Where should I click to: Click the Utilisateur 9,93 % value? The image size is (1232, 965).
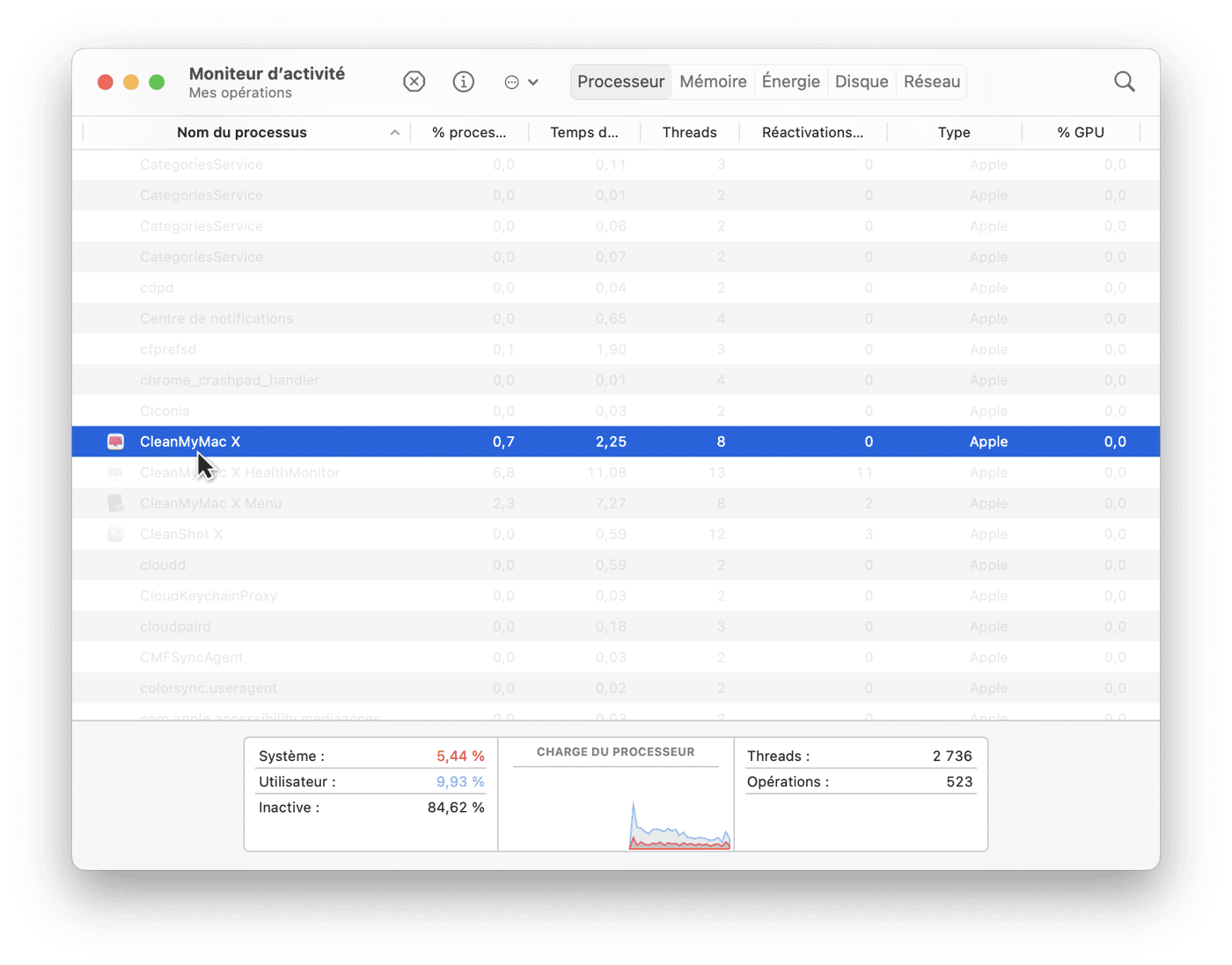click(x=460, y=782)
